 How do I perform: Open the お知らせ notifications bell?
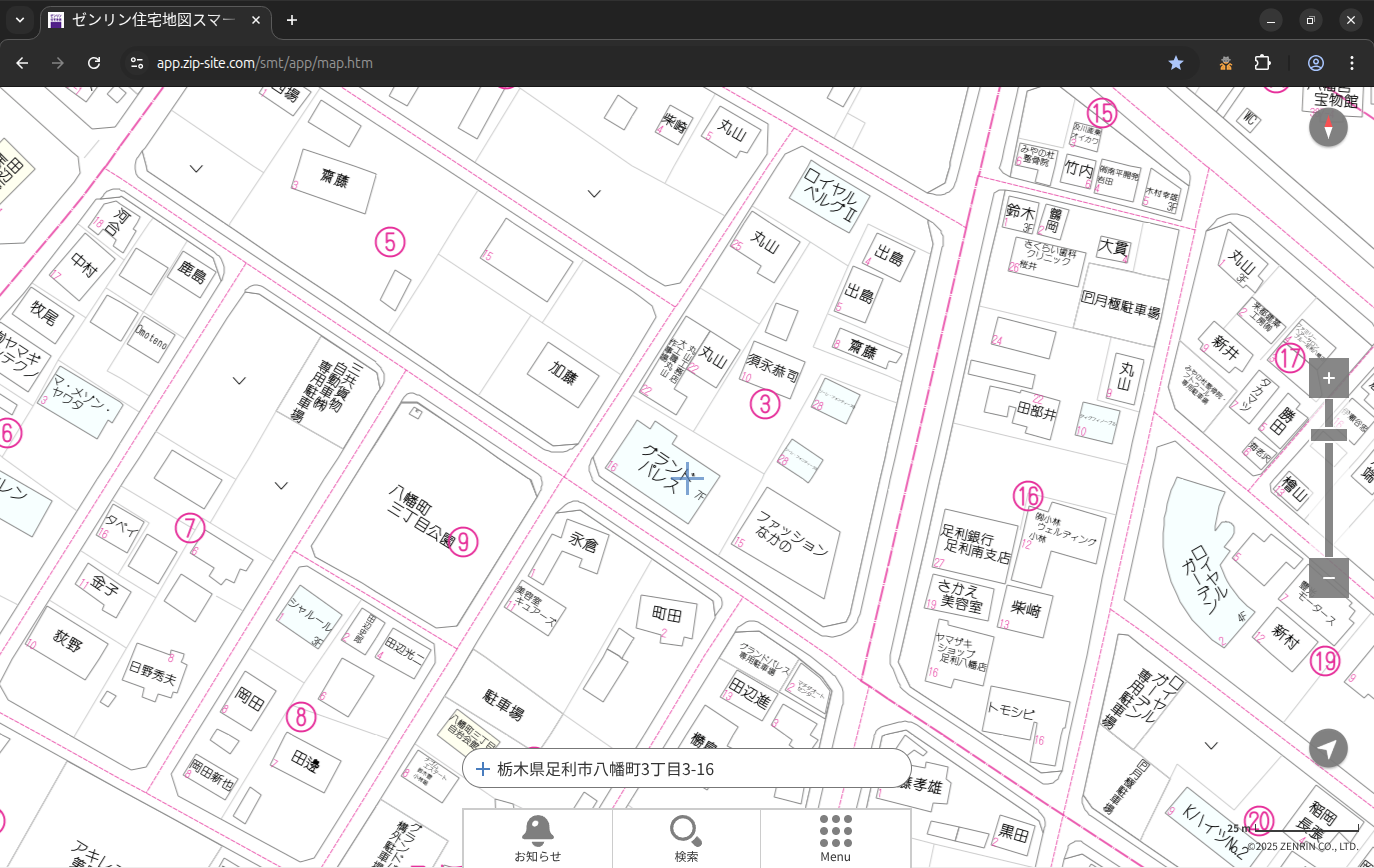537,837
